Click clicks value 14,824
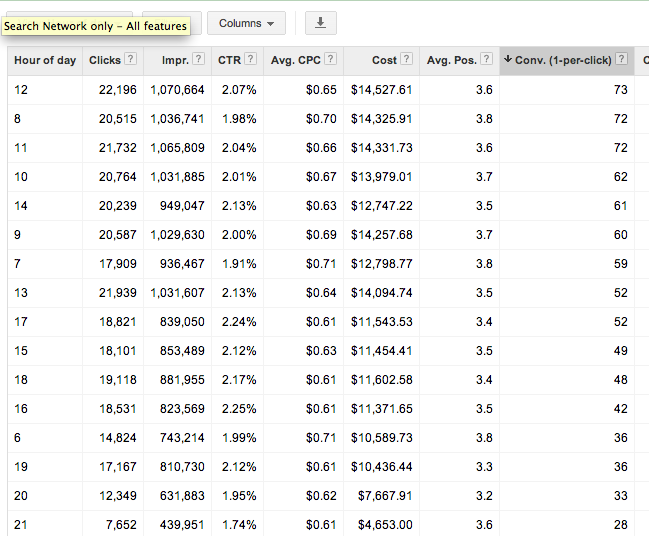Viewport: 649px width, 536px height. [x=118, y=437]
